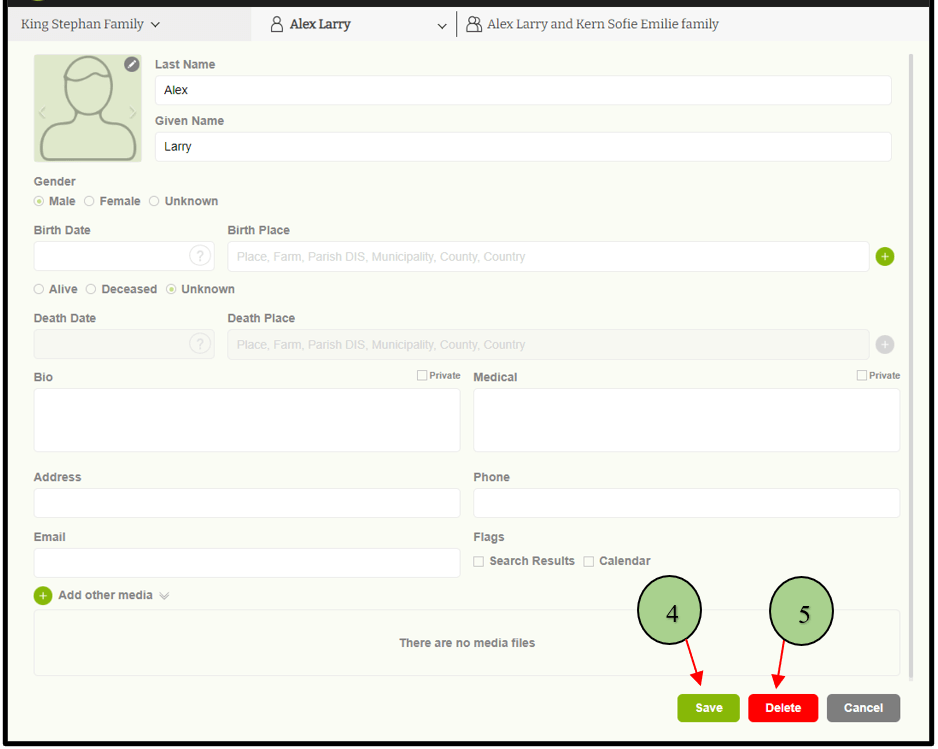Image resolution: width=938 pixels, height=749 pixels.
Task: Click the pencil edit icon on profile photo
Action: point(132,65)
